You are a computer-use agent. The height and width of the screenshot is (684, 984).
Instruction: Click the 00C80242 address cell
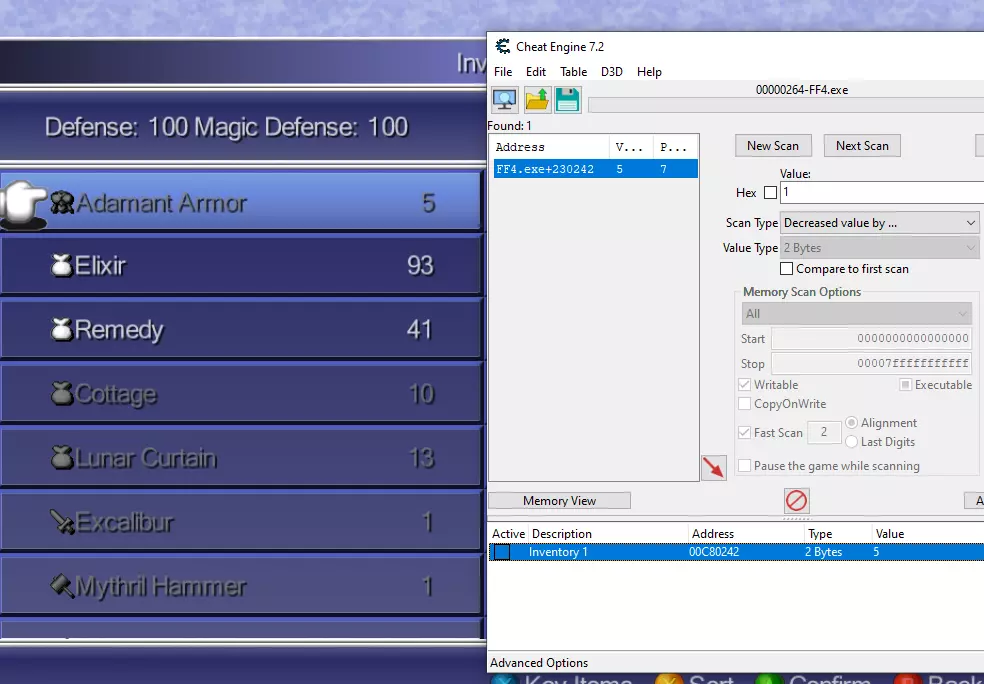pyautogui.click(x=714, y=552)
